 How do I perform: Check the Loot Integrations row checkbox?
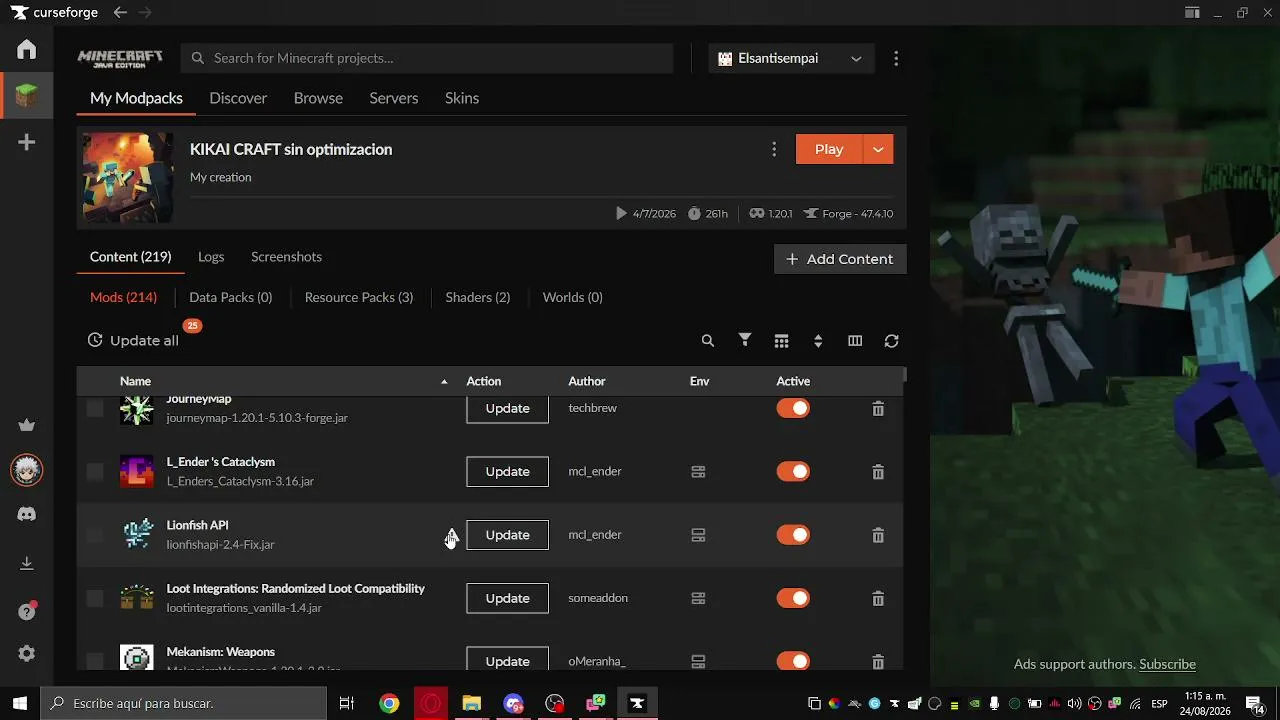coord(95,598)
